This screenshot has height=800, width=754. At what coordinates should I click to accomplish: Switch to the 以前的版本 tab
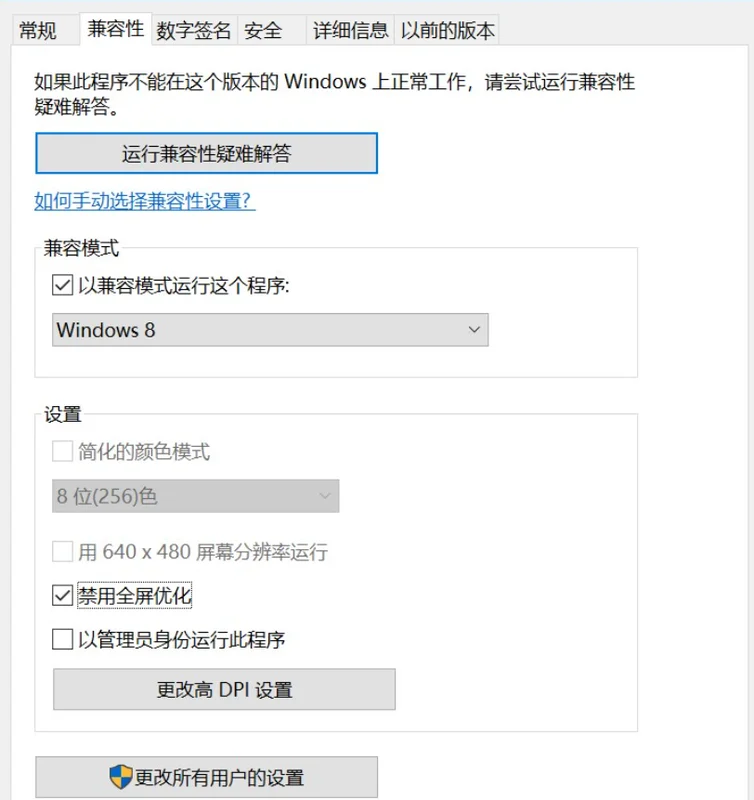coord(447,31)
